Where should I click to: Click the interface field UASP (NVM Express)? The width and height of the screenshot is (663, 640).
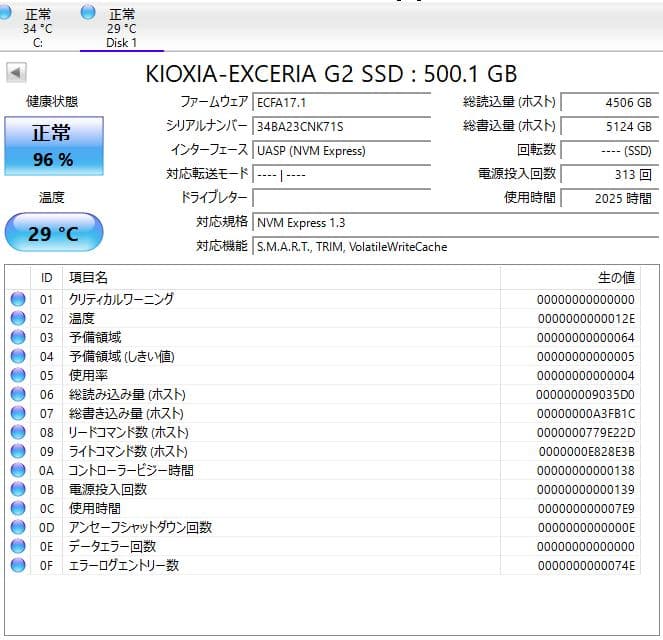point(342,151)
